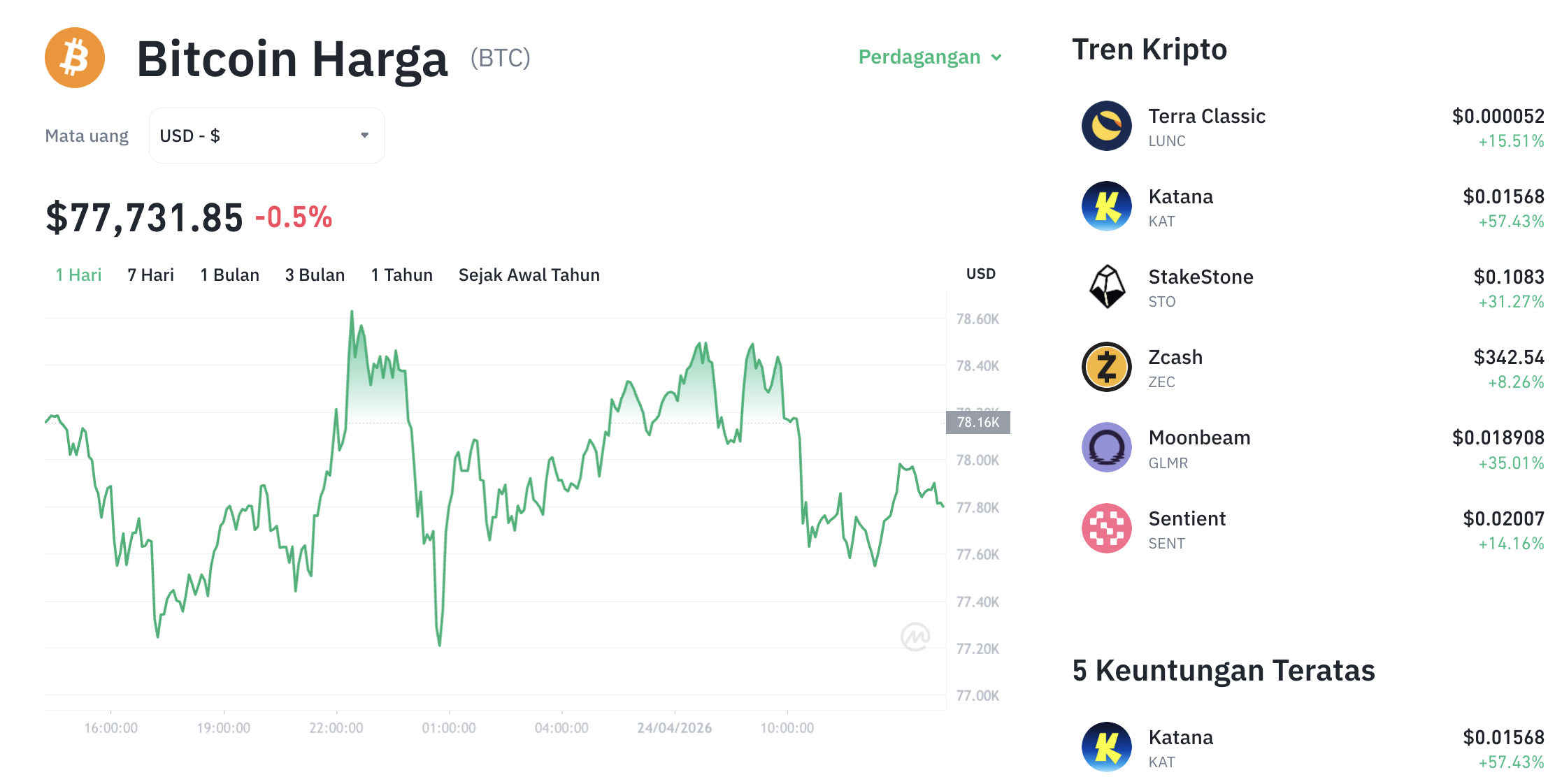Expand the Perdagangan dropdown menu

pos(919,57)
